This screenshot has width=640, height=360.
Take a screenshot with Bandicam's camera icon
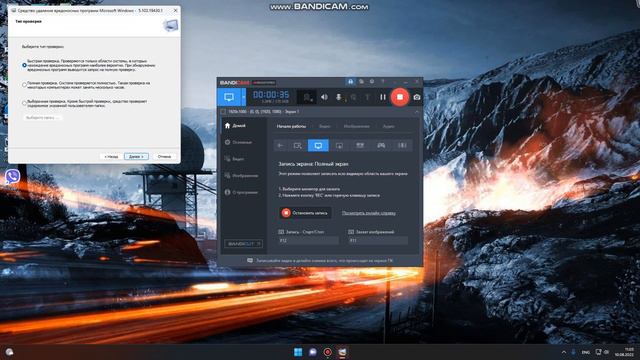tap(416, 97)
